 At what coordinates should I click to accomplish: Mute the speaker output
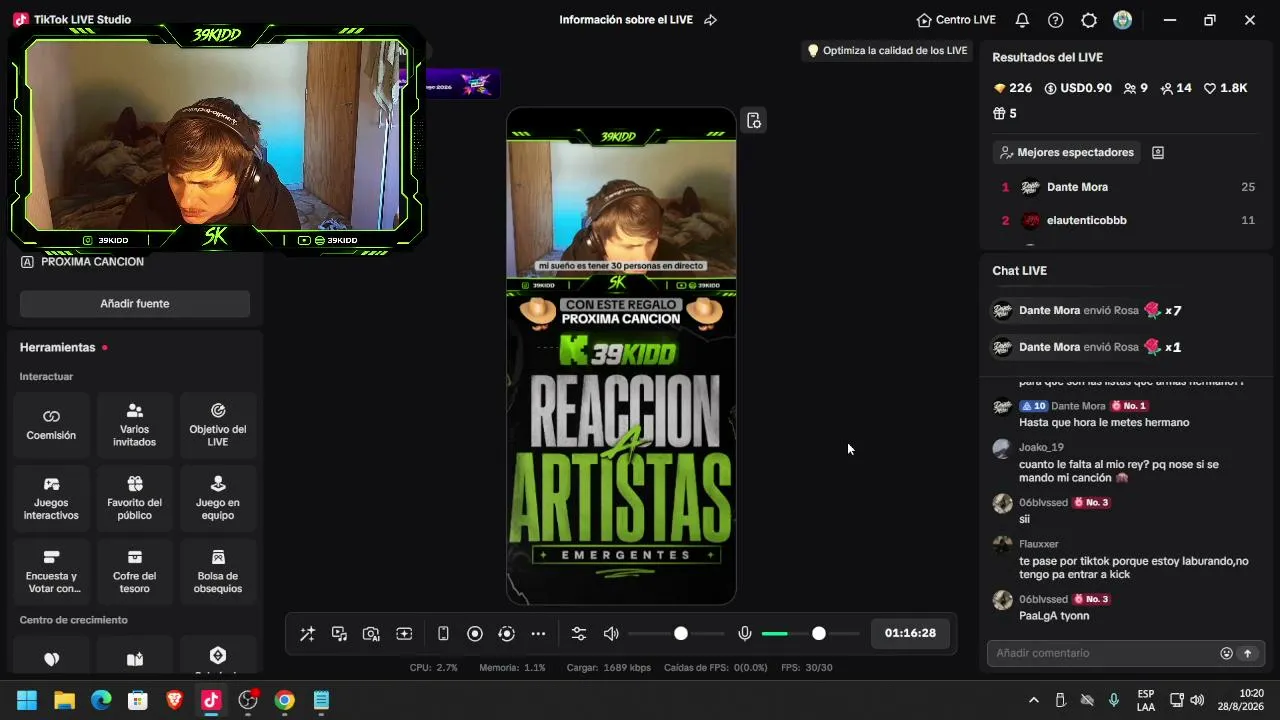611,633
